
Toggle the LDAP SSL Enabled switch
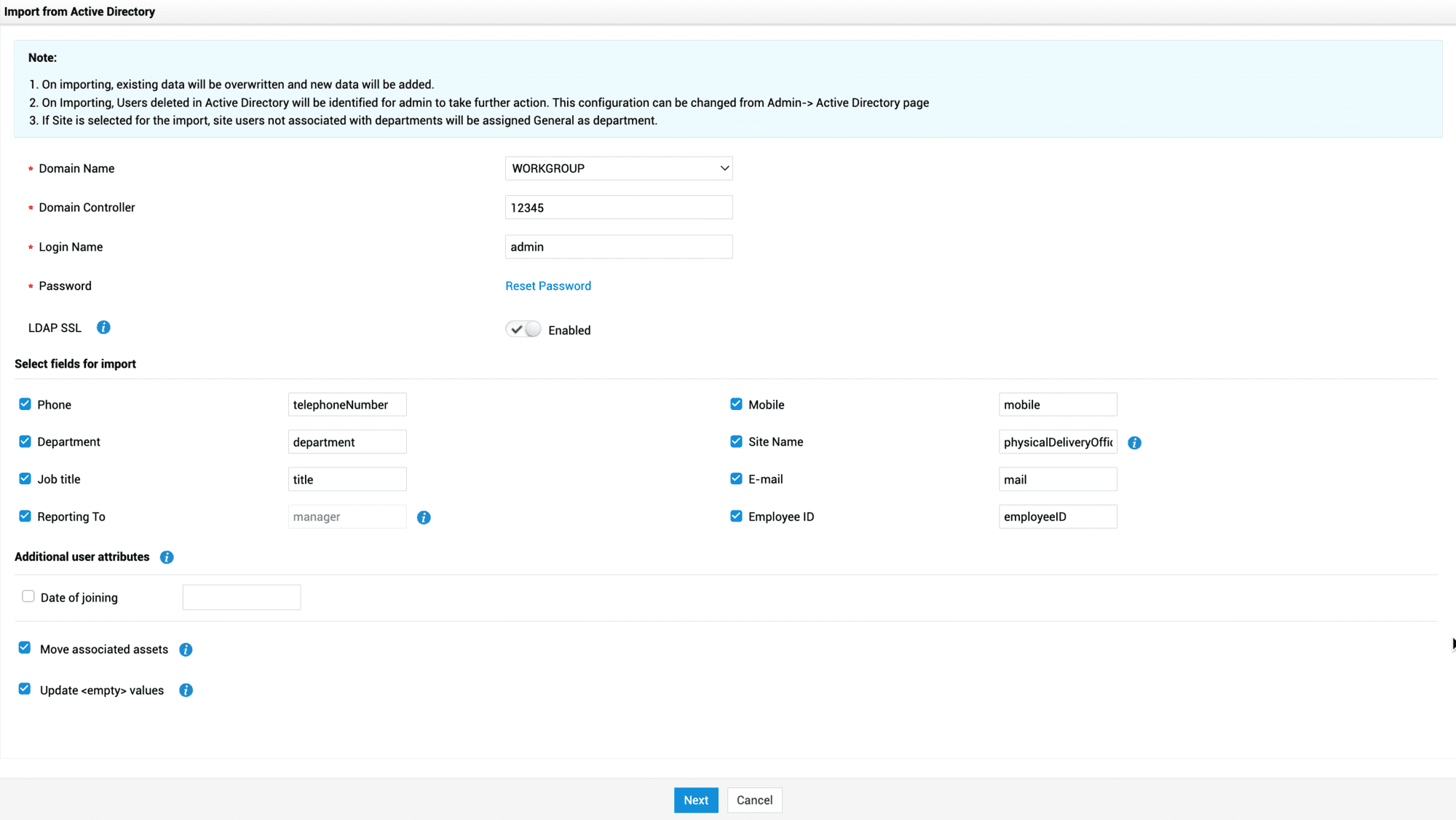[x=523, y=329]
